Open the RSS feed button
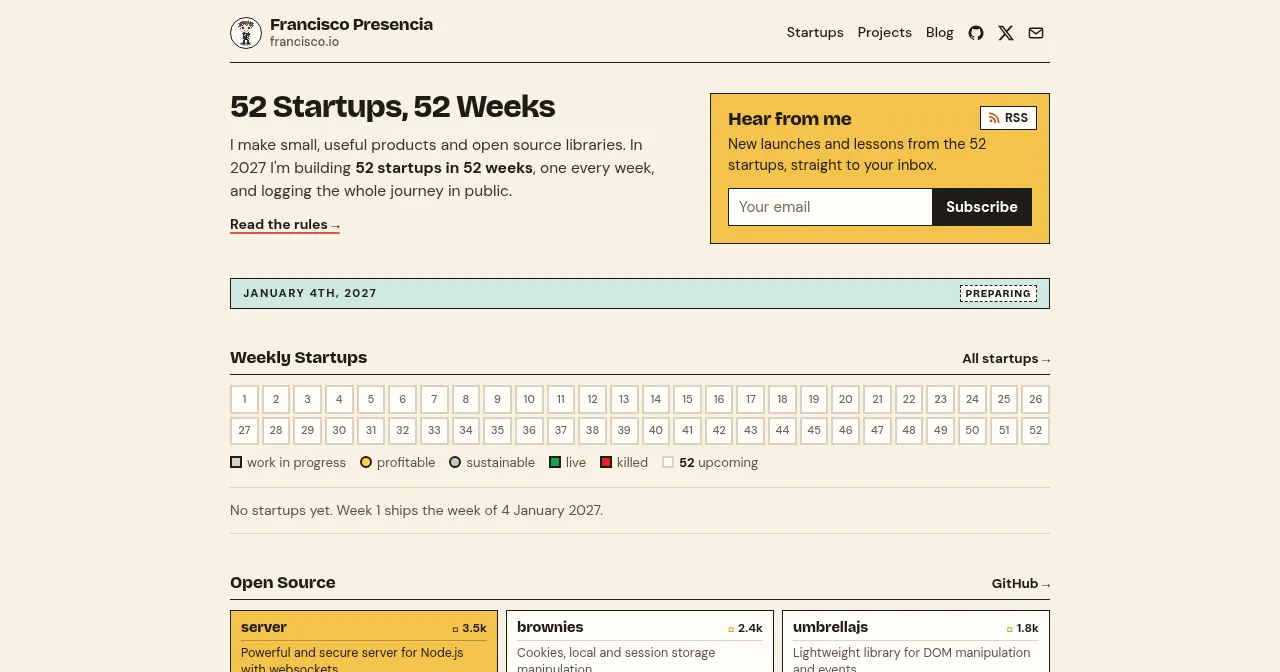Image resolution: width=1280 pixels, height=672 pixels. point(1008,118)
